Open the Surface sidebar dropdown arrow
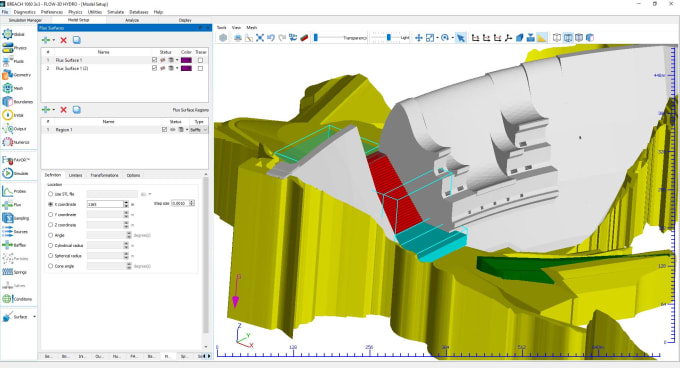The width and height of the screenshot is (680, 368). pyautogui.click(x=34, y=317)
